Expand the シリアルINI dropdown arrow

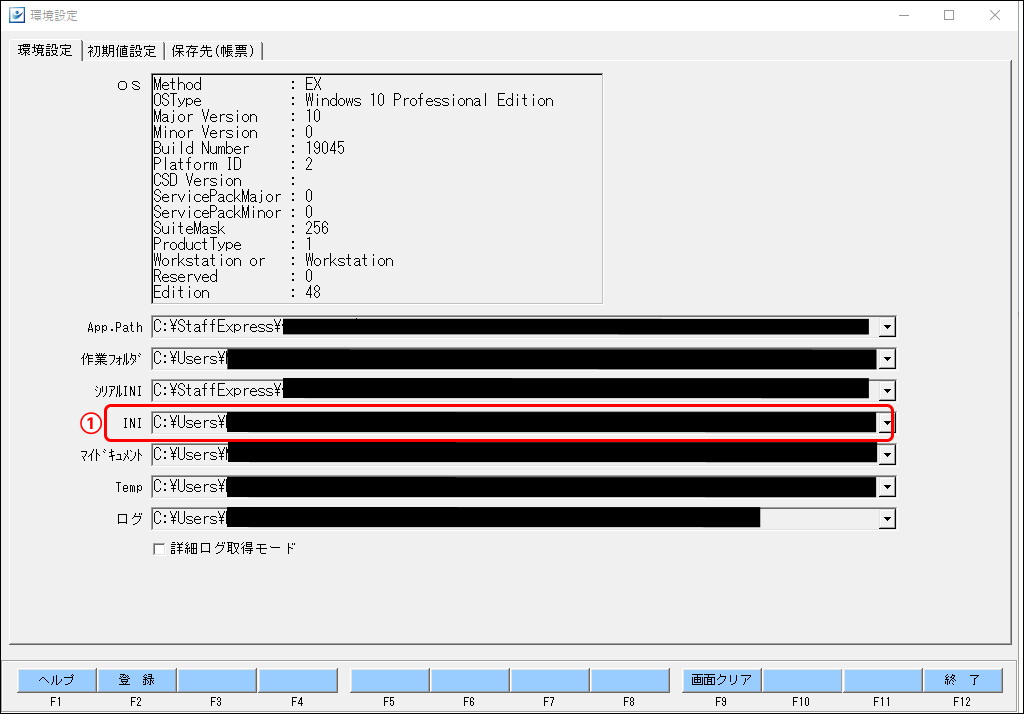887,391
